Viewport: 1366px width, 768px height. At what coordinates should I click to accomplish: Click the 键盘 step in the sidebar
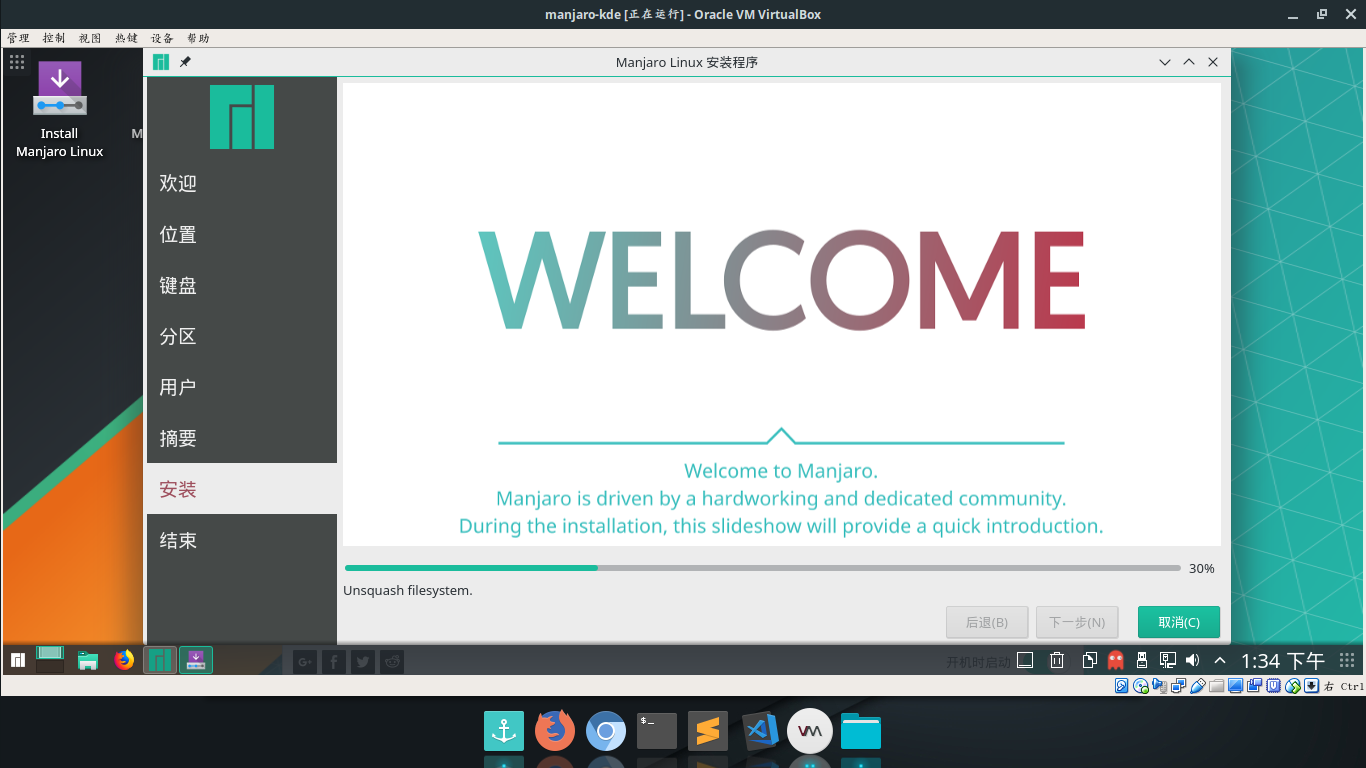coord(242,285)
